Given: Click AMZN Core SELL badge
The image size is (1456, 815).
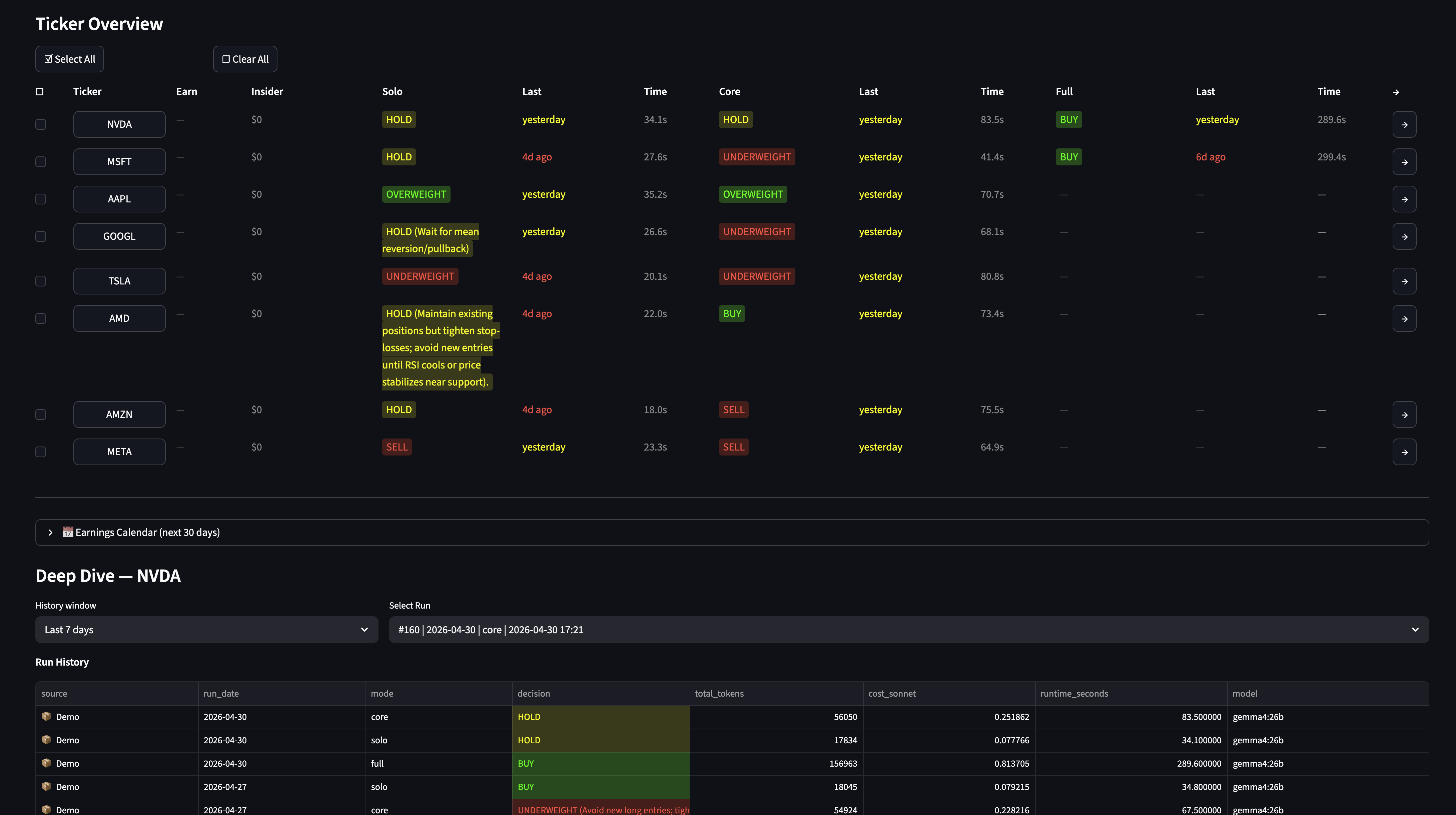Looking at the screenshot, I should pyautogui.click(x=734, y=410).
